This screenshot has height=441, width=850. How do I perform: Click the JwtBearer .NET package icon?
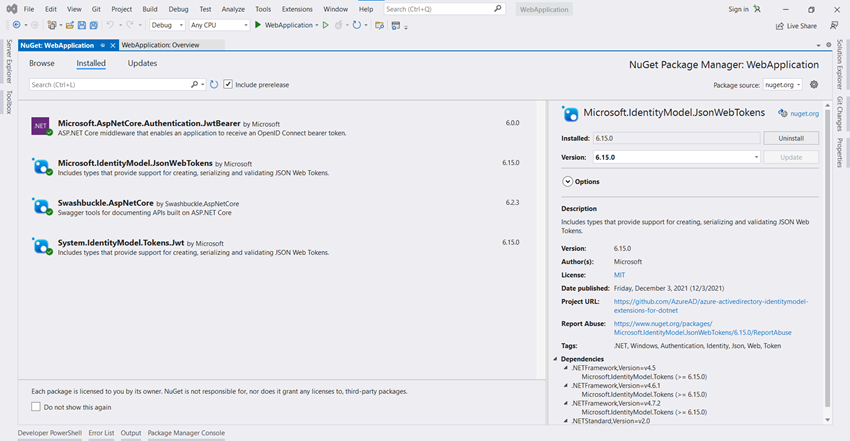point(41,126)
